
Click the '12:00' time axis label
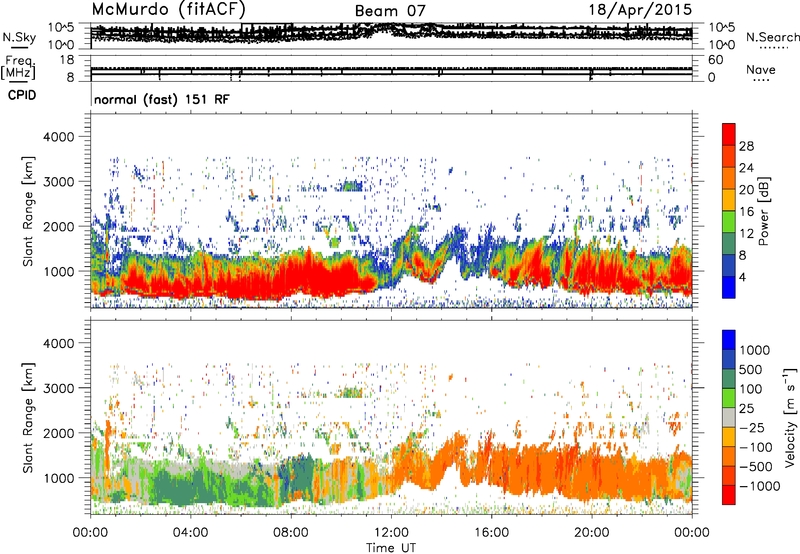[391, 532]
